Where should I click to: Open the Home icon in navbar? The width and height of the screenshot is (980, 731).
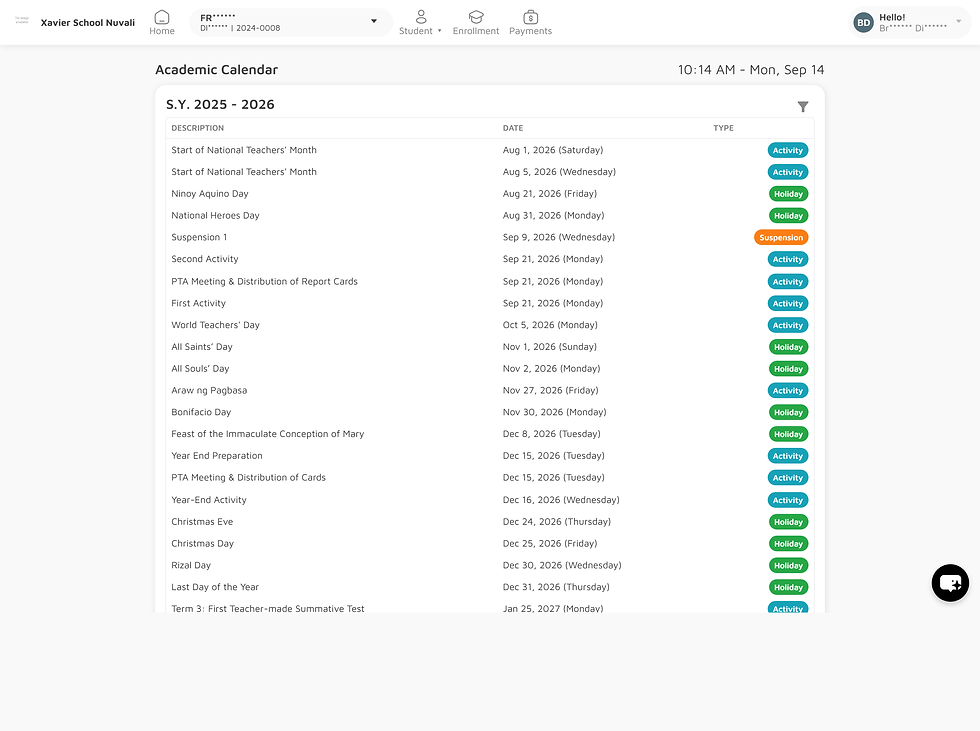(162, 17)
